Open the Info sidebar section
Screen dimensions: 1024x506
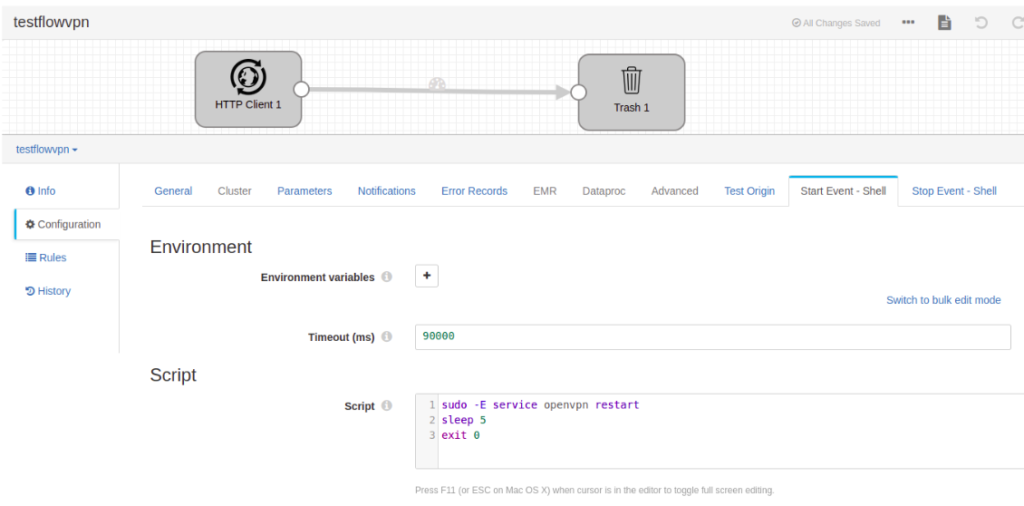tap(40, 191)
